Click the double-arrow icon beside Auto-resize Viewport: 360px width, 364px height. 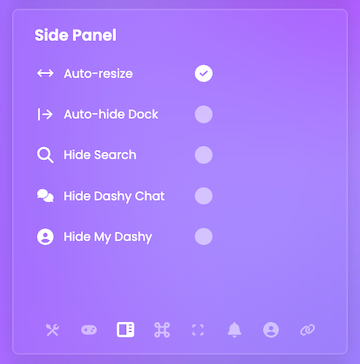click(45, 73)
